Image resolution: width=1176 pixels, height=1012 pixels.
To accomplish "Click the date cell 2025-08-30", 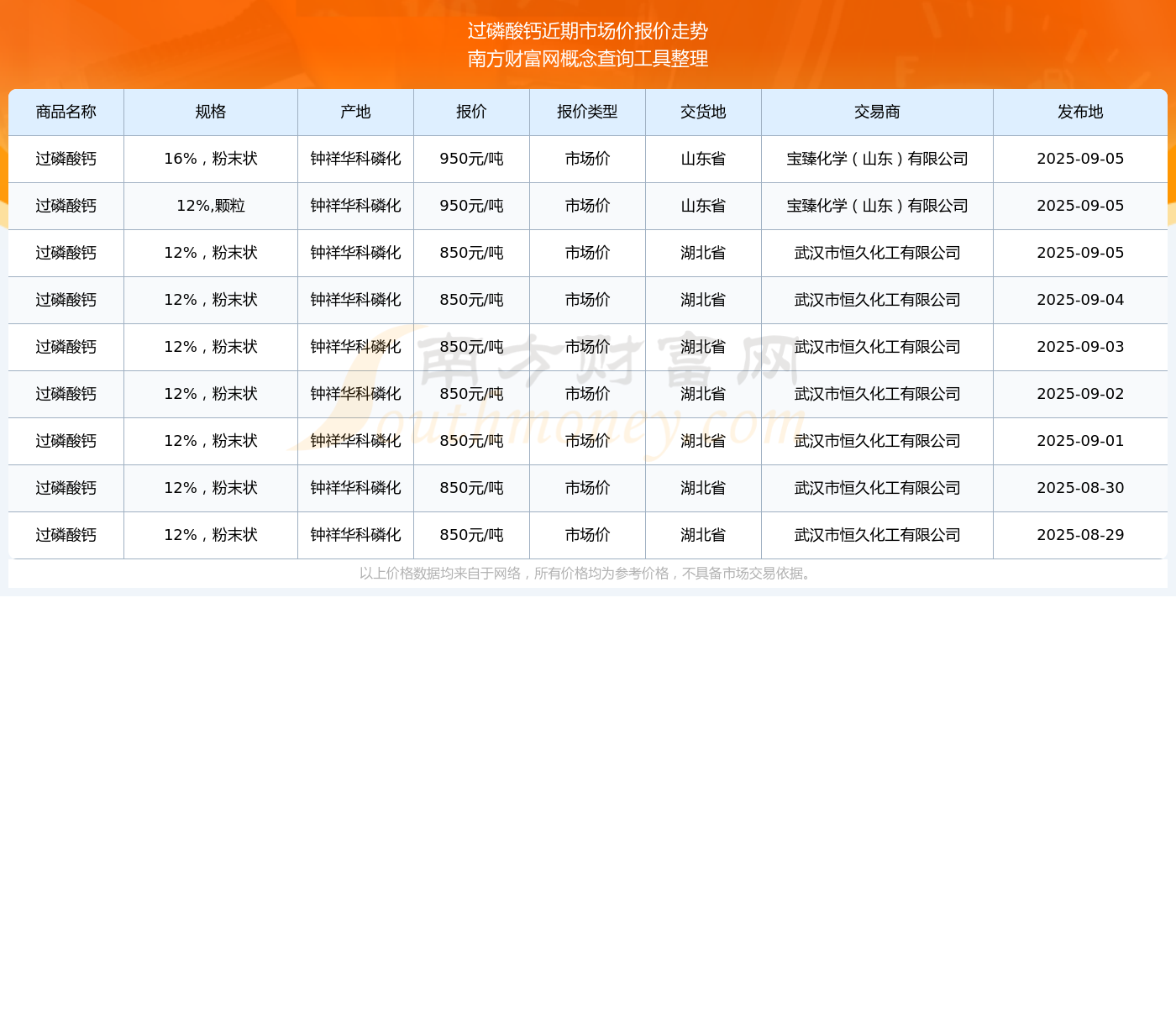I will click(x=1080, y=488).
